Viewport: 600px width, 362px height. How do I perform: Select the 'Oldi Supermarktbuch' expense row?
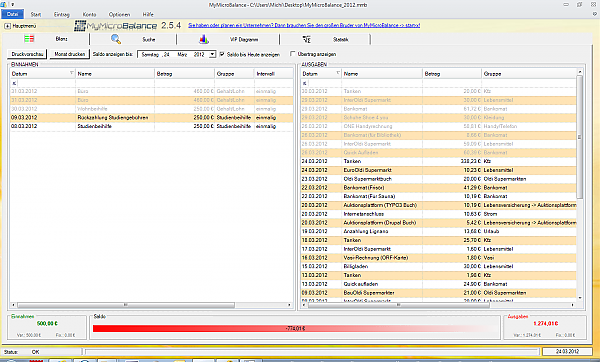(x=439, y=179)
